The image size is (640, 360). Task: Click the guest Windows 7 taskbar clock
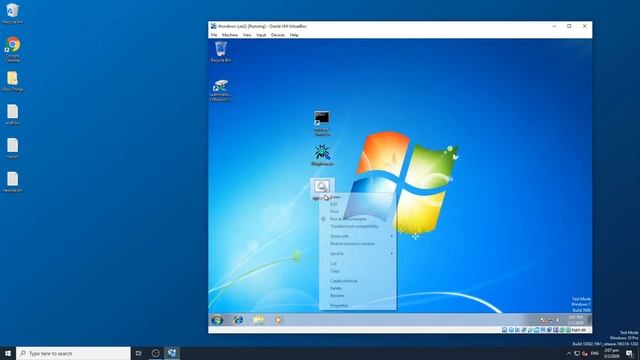[x=576, y=320]
